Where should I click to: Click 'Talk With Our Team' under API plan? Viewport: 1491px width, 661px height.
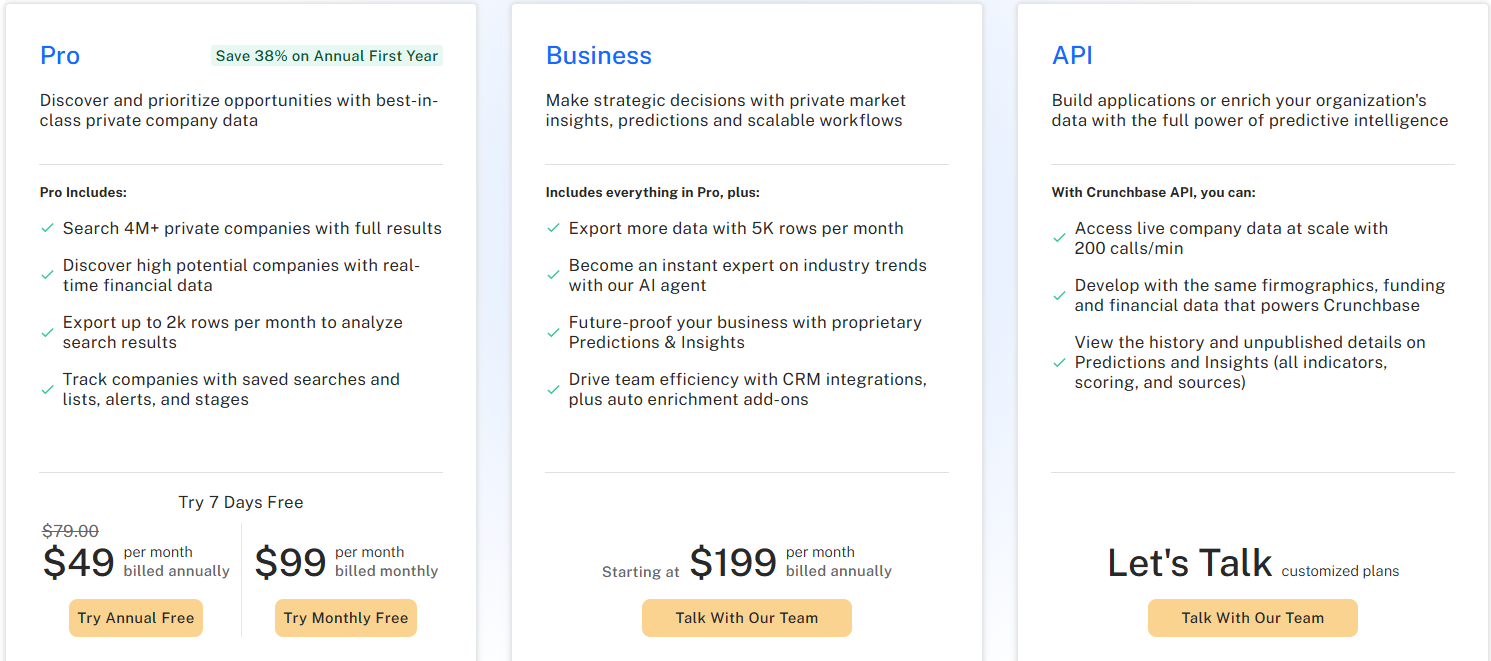(x=1252, y=618)
